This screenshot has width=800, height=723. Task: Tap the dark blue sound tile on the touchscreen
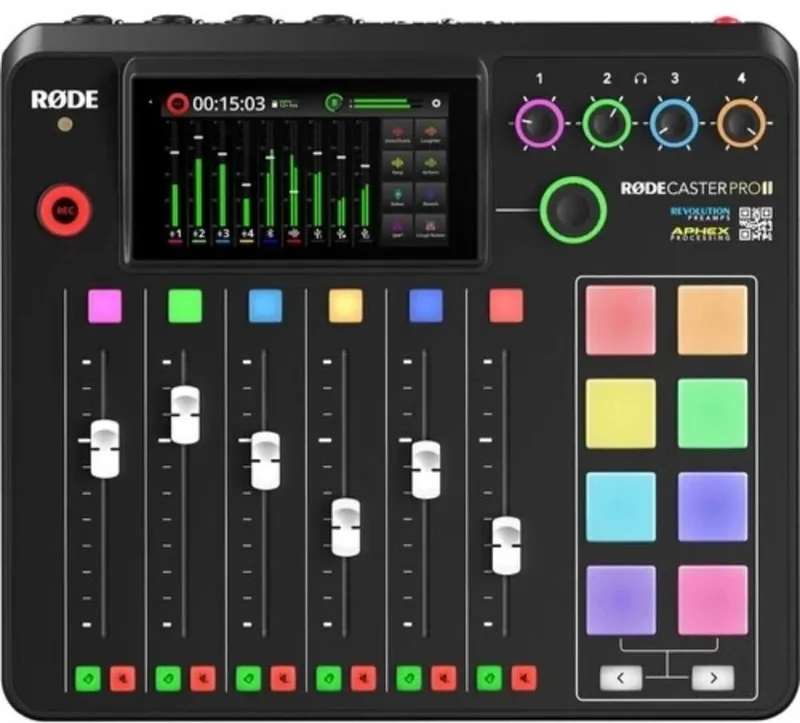click(430, 197)
